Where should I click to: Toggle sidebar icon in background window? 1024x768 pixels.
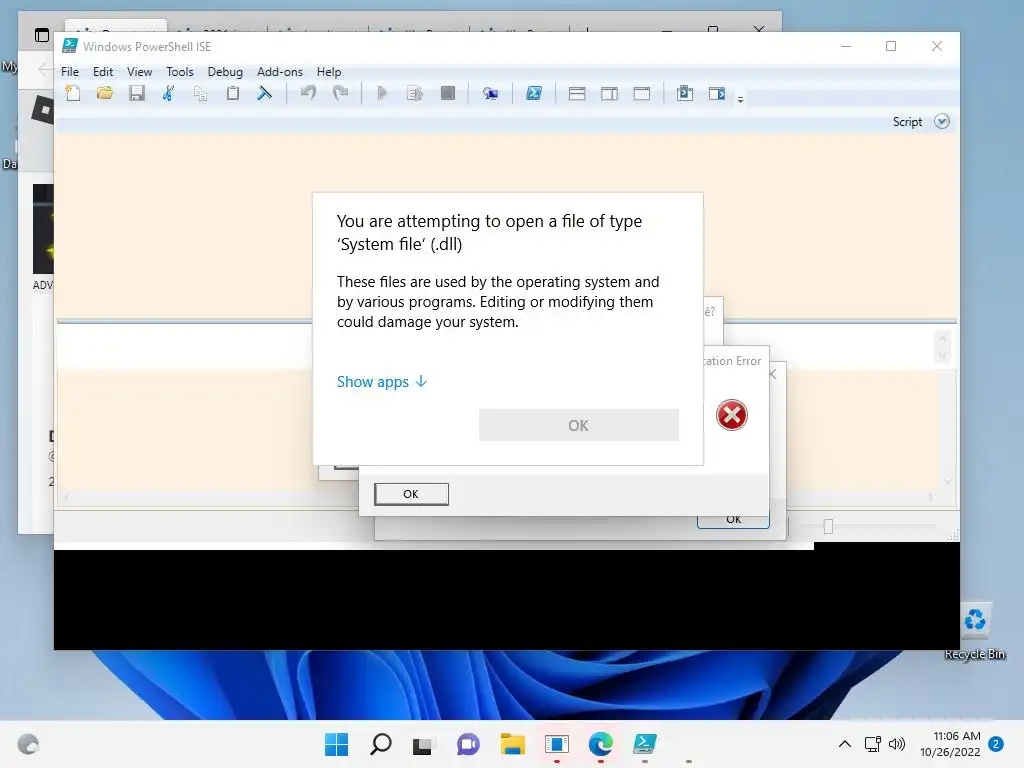[42, 35]
